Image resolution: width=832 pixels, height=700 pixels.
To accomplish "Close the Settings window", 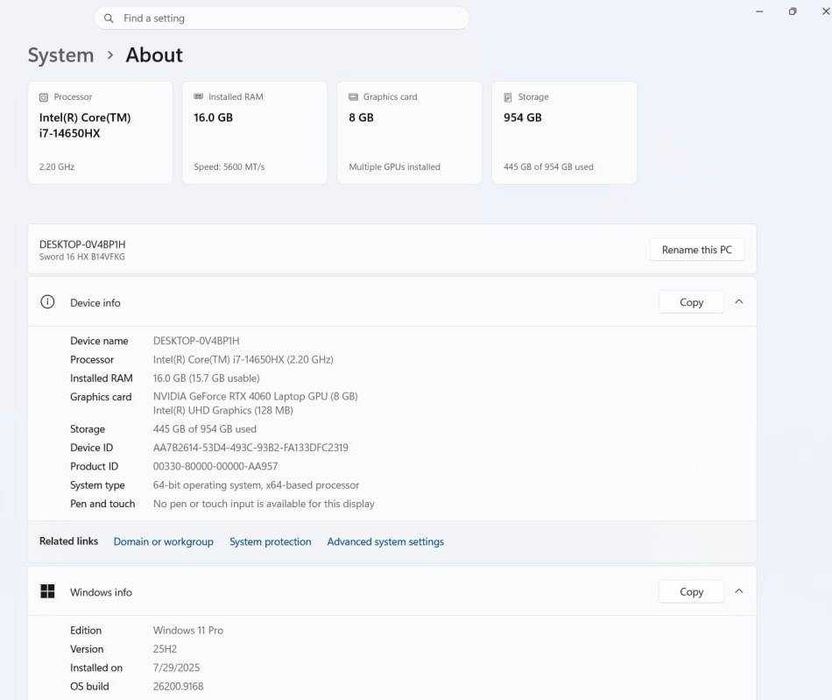I will coord(826,11).
